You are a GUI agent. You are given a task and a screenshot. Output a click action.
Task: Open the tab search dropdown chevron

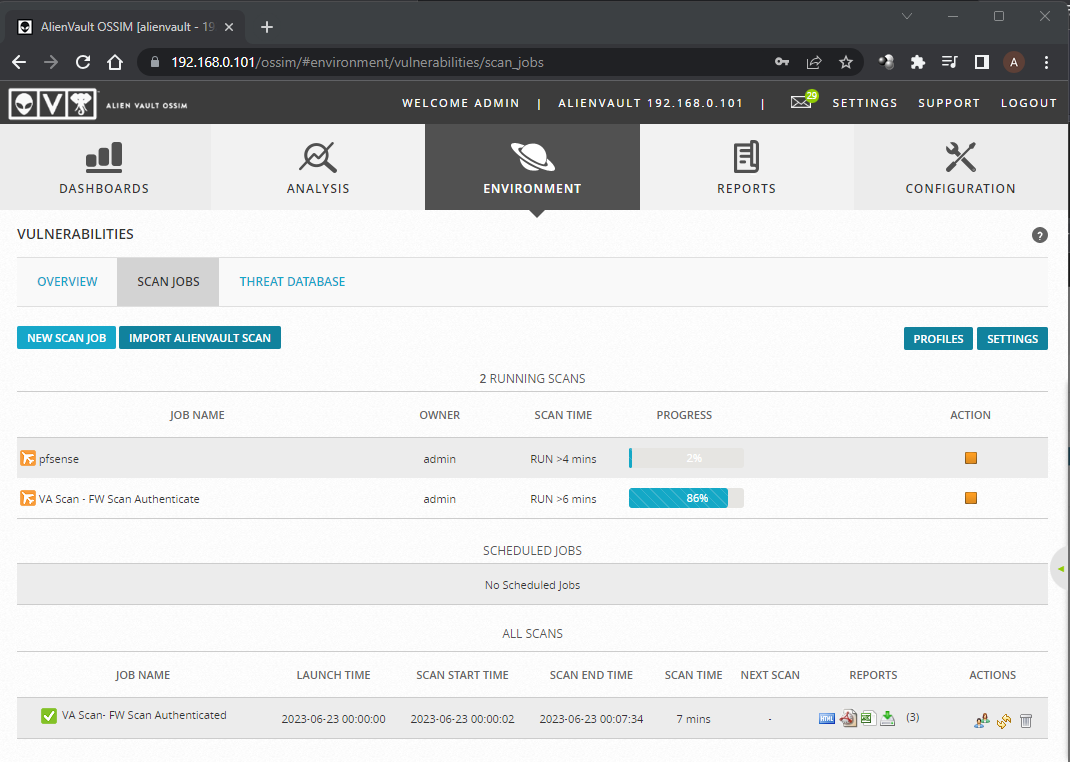click(906, 16)
